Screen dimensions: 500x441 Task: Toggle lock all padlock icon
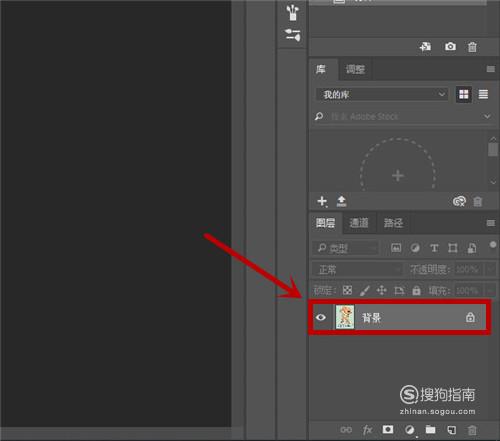click(416, 290)
